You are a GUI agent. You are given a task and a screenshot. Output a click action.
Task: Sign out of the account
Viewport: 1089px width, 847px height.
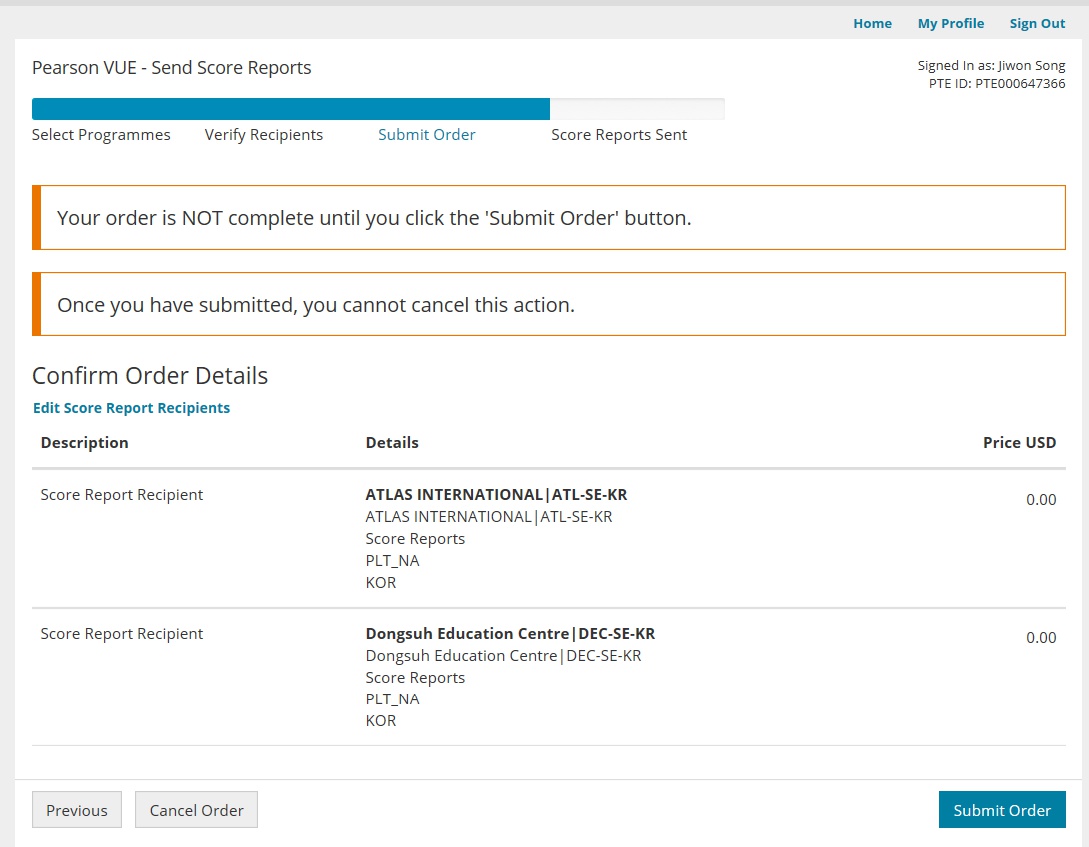(x=1037, y=23)
